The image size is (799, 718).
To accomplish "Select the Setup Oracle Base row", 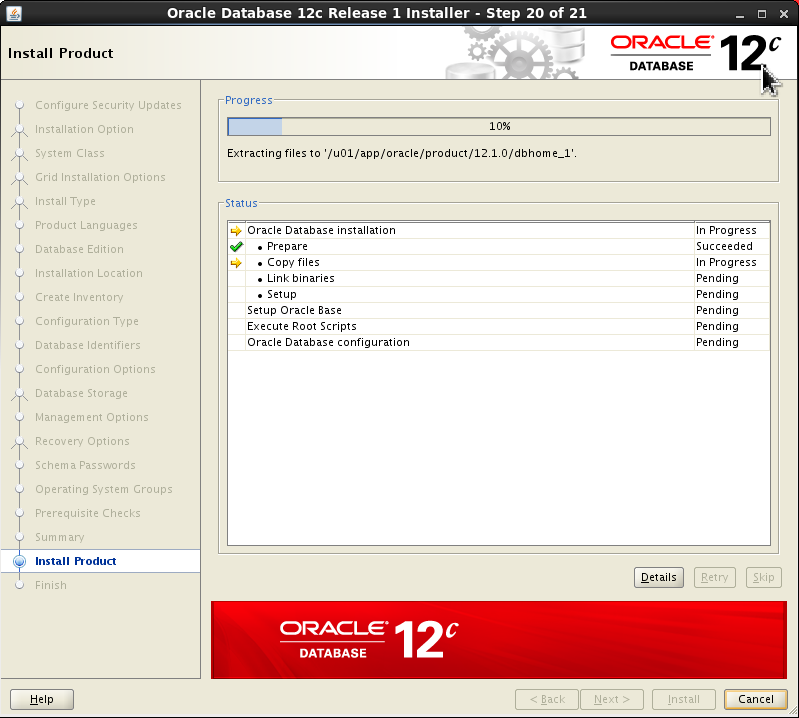I will pyautogui.click(x=499, y=310).
